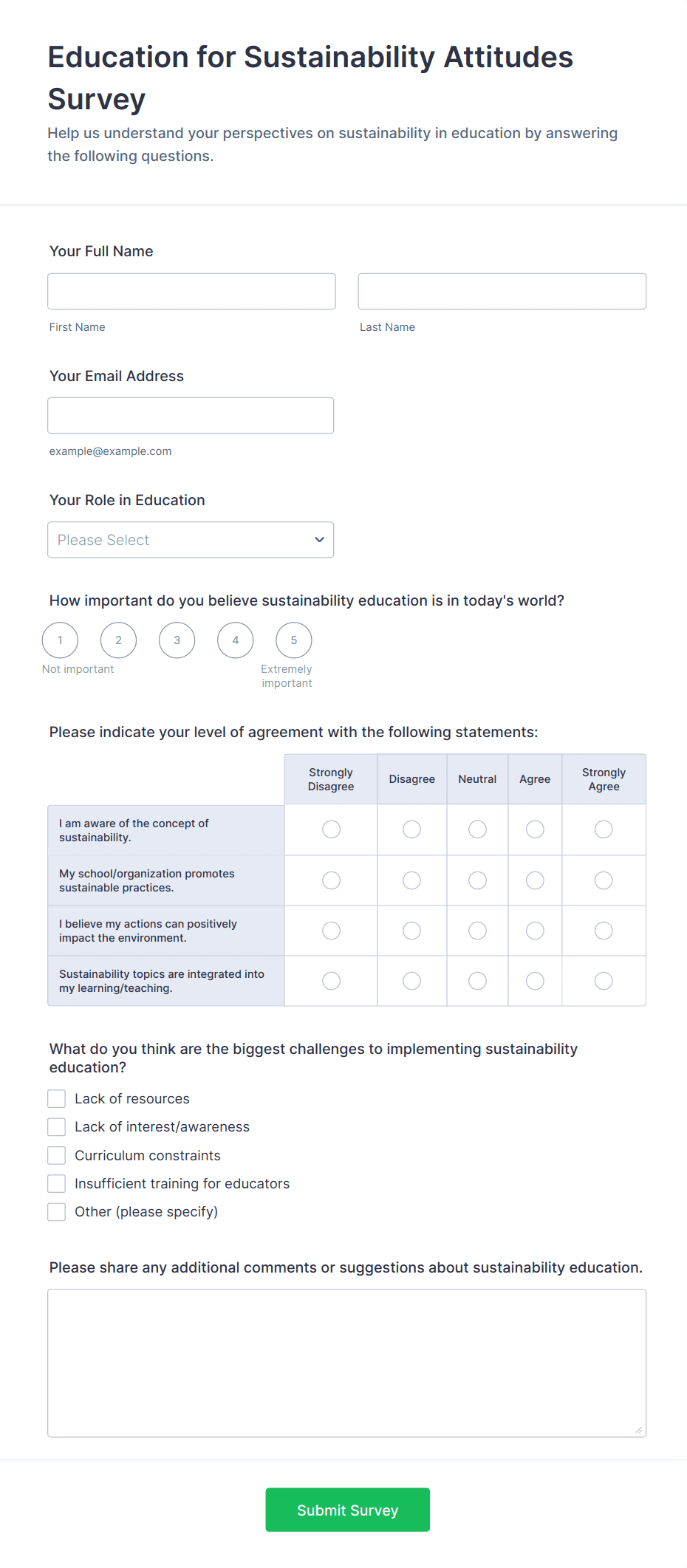Select rating 3 on the importance scale

(177, 640)
